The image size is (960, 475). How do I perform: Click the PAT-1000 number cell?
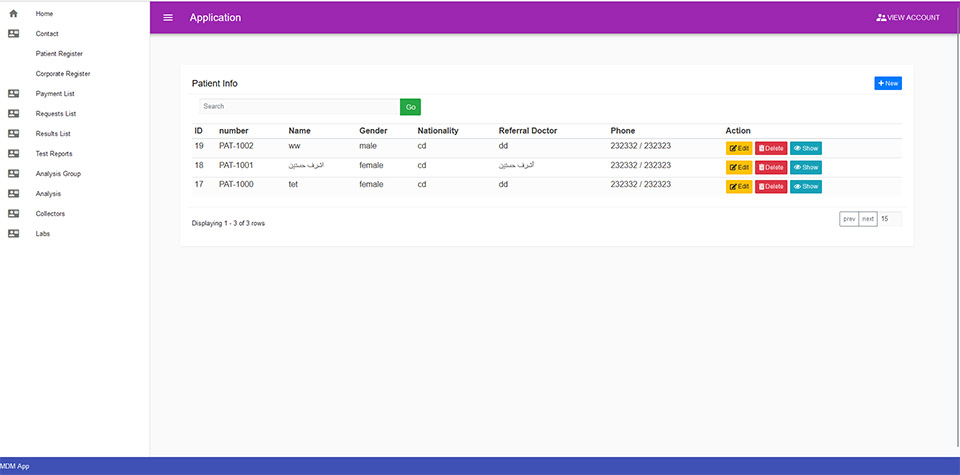(236, 184)
